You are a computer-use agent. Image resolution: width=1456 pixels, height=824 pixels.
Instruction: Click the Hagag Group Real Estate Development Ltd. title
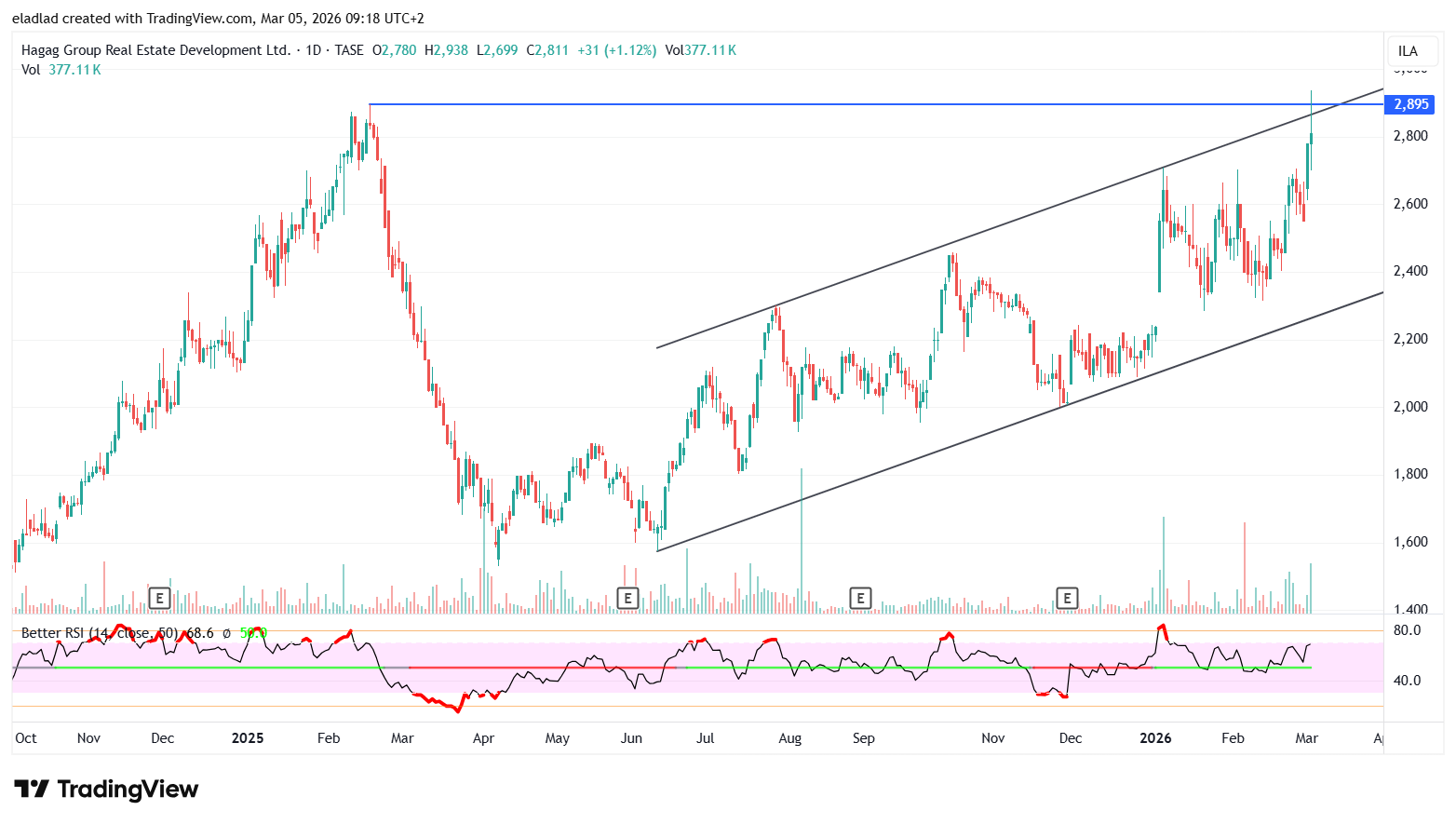tap(156, 50)
